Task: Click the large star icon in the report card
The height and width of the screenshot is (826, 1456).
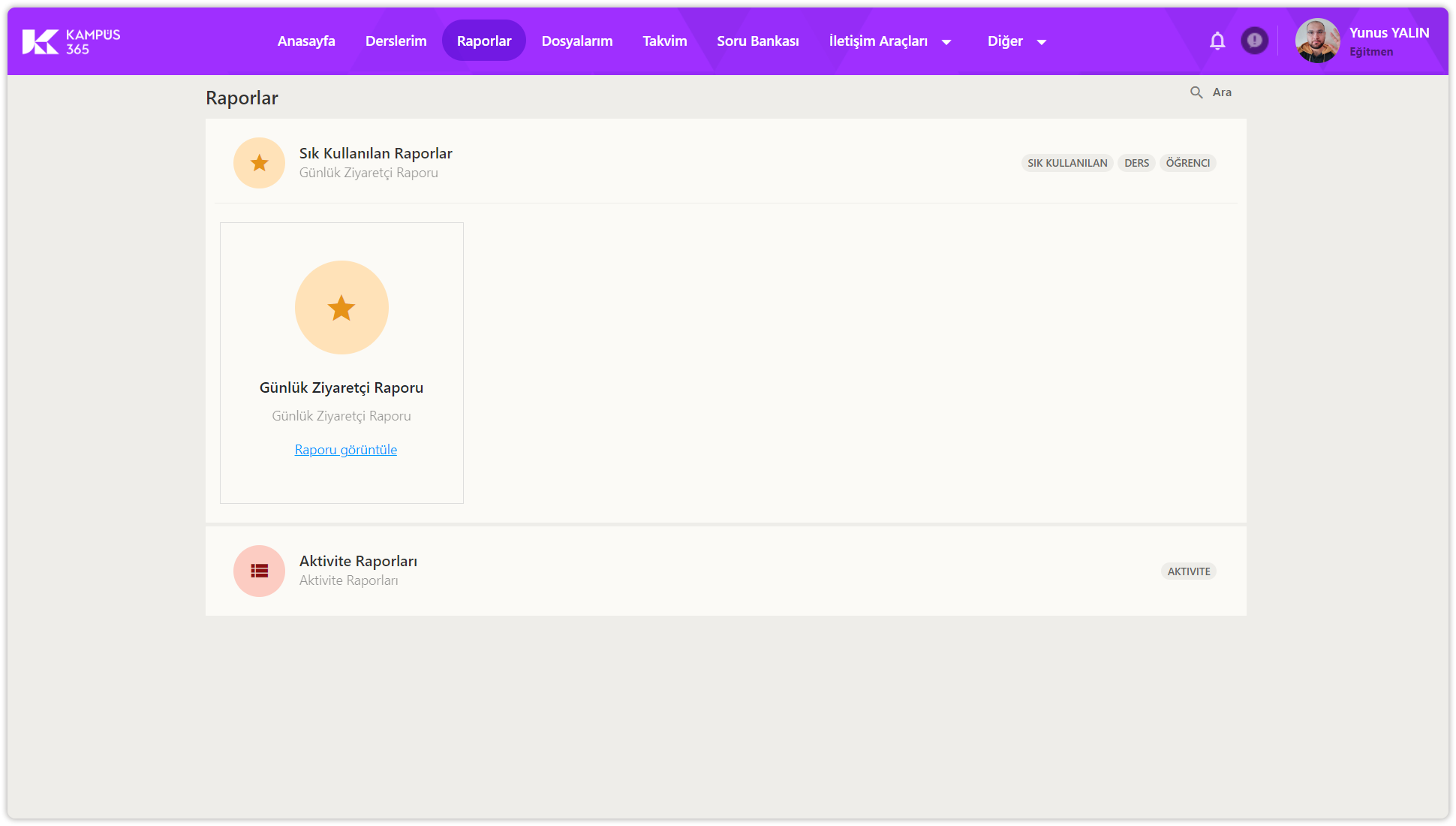Action: pyautogui.click(x=341, y=308)
